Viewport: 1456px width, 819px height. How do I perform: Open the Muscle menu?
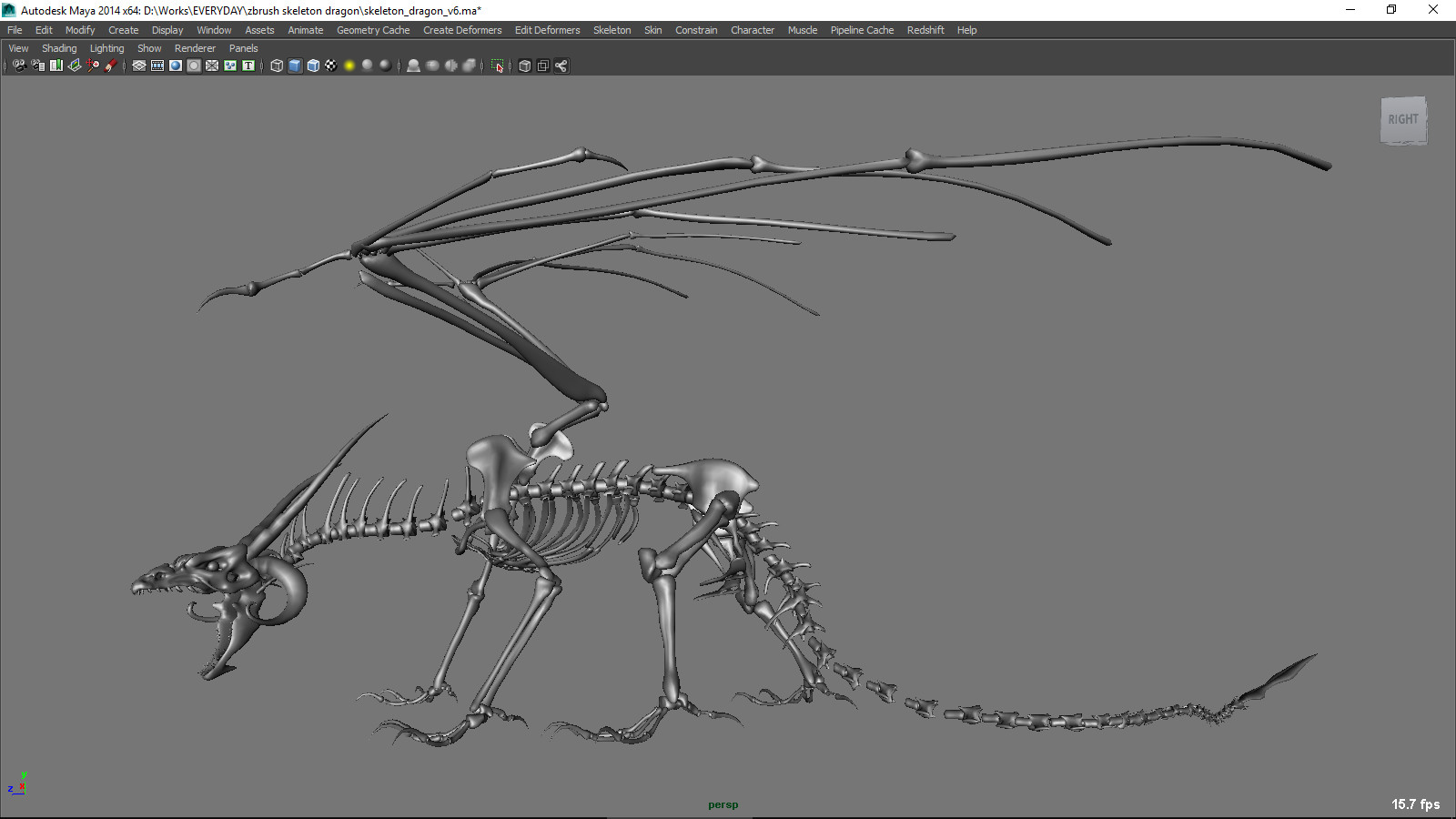(802, 30)
